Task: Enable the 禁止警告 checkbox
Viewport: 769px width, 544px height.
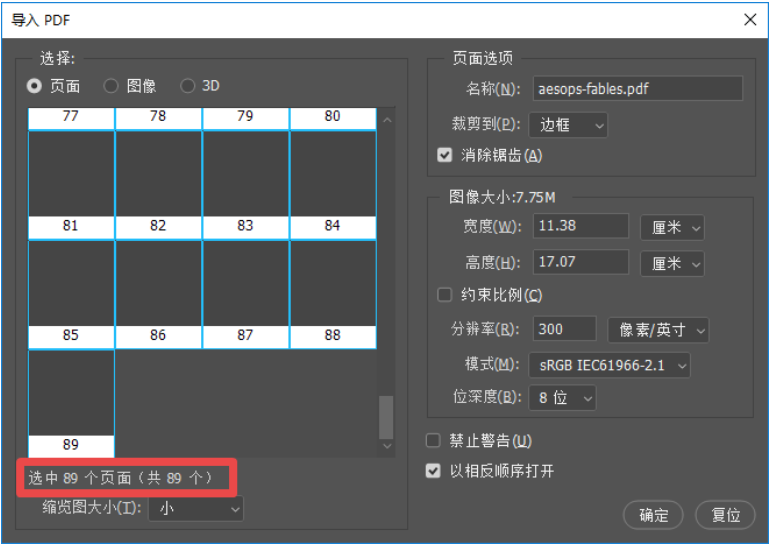Action: pos(433,440)
